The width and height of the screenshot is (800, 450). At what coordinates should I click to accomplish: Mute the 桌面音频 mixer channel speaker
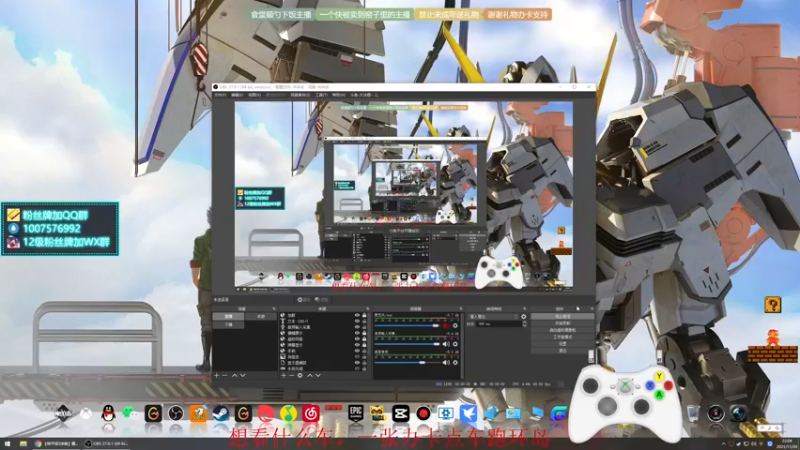click(446, 362)
